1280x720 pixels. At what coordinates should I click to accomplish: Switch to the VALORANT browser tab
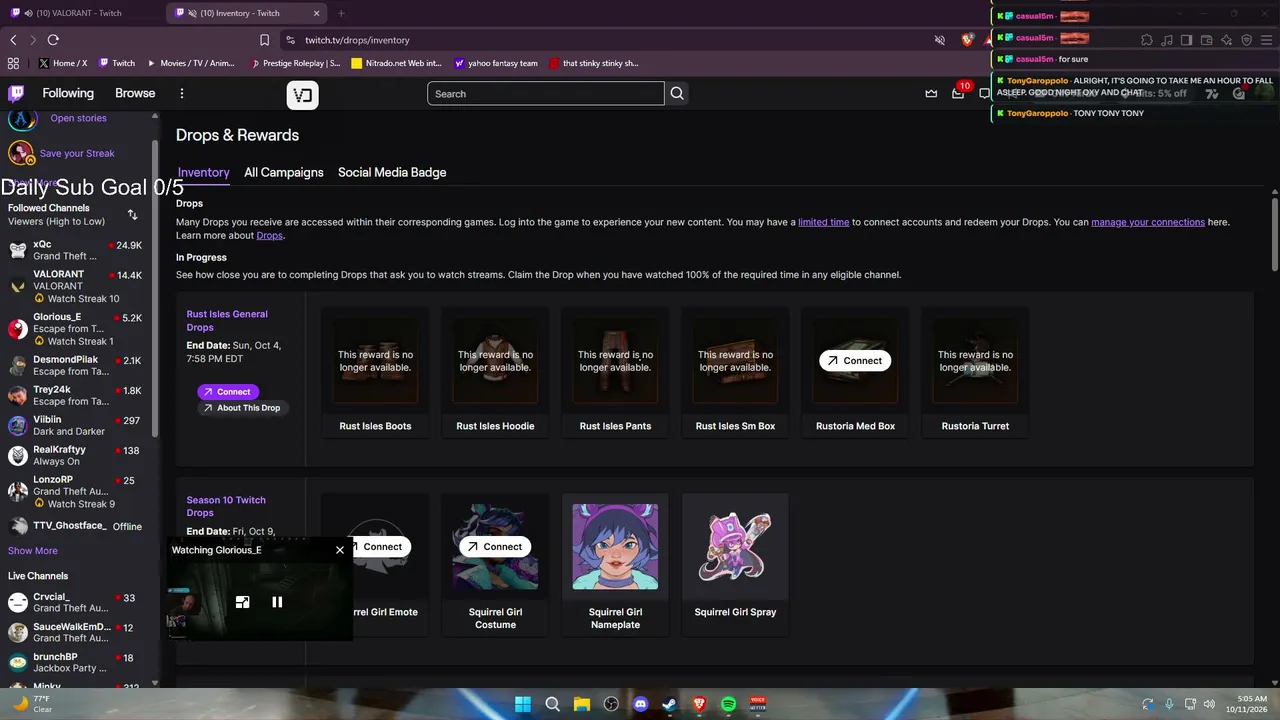click(80, 13)
